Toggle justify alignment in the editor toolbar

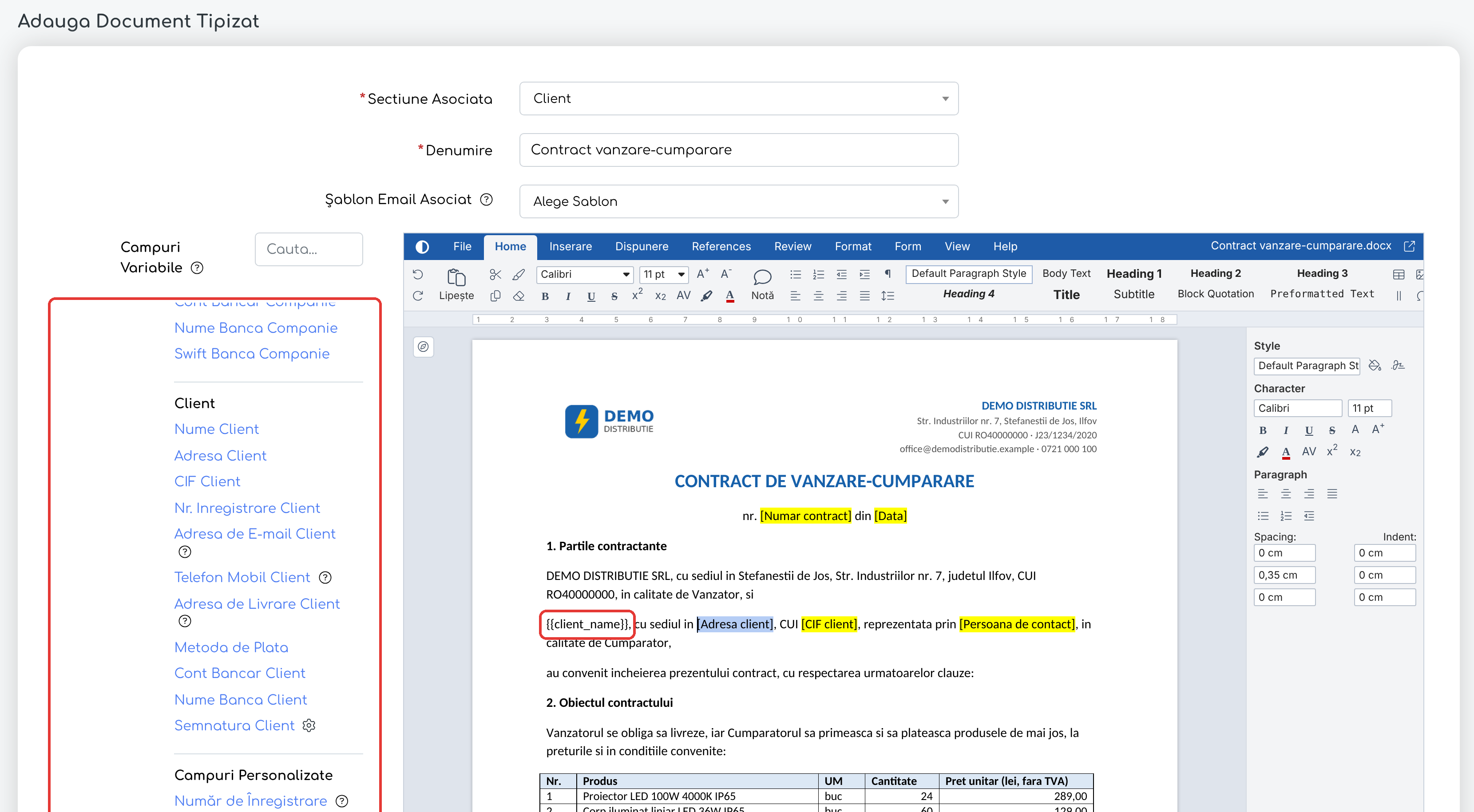pyautogui.click(x=864, y=296)
